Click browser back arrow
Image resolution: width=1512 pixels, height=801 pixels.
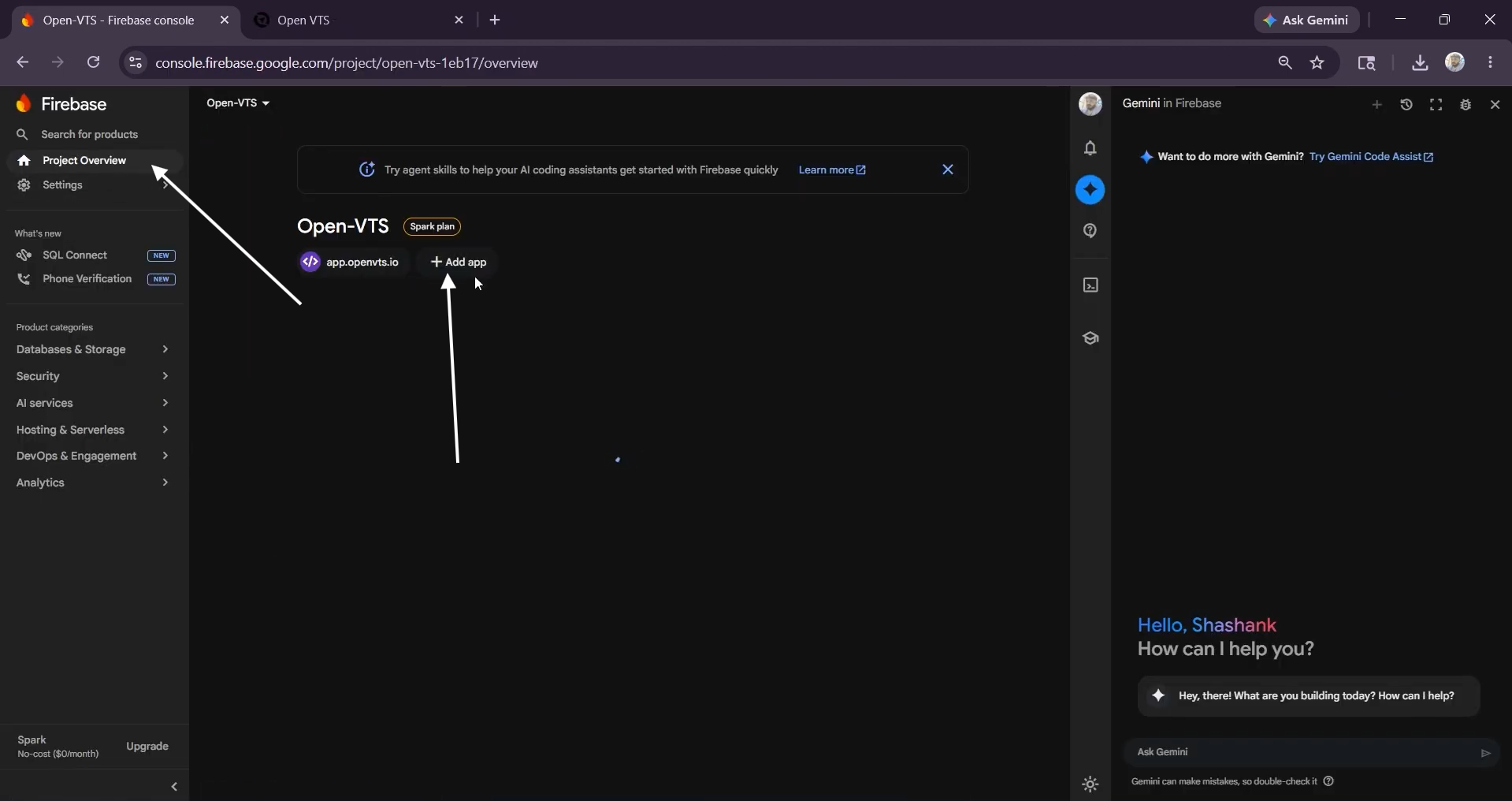(22, 62)
